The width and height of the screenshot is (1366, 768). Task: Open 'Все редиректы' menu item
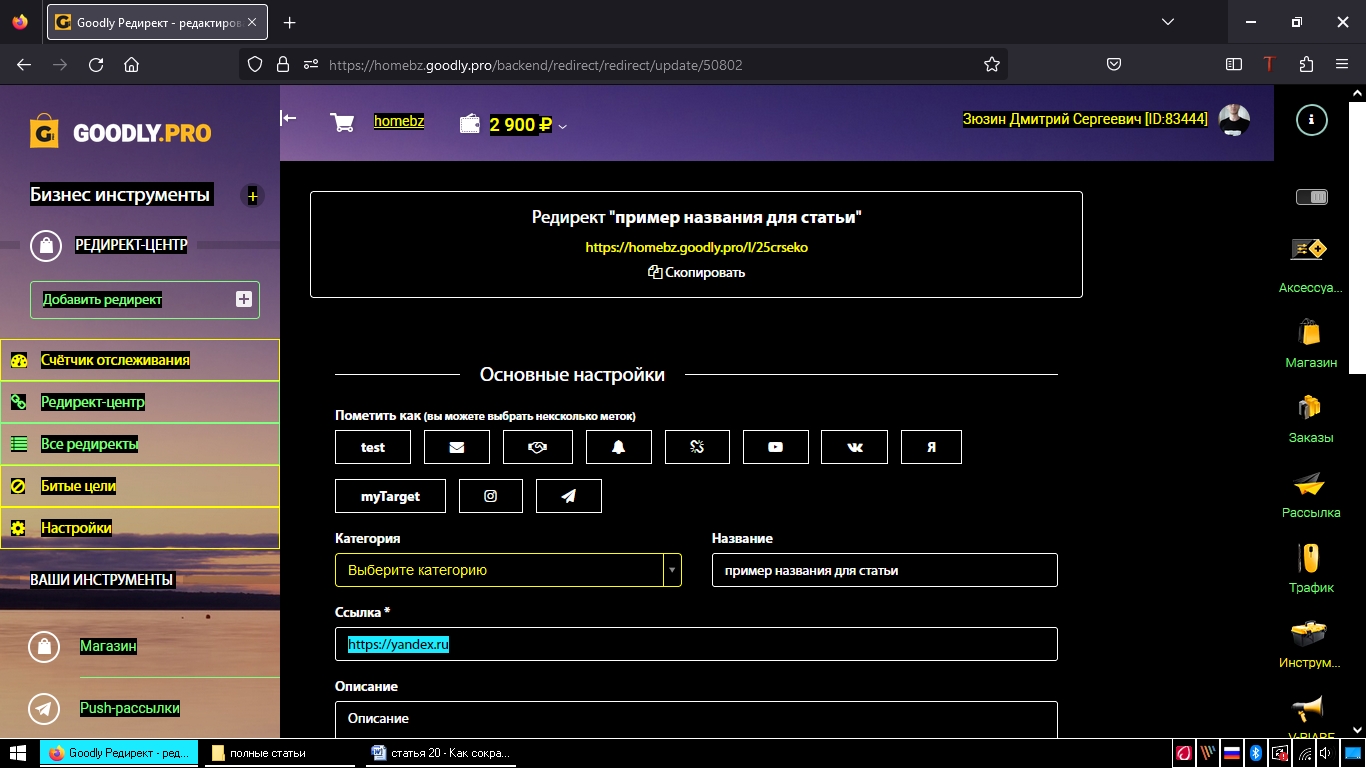90,444
